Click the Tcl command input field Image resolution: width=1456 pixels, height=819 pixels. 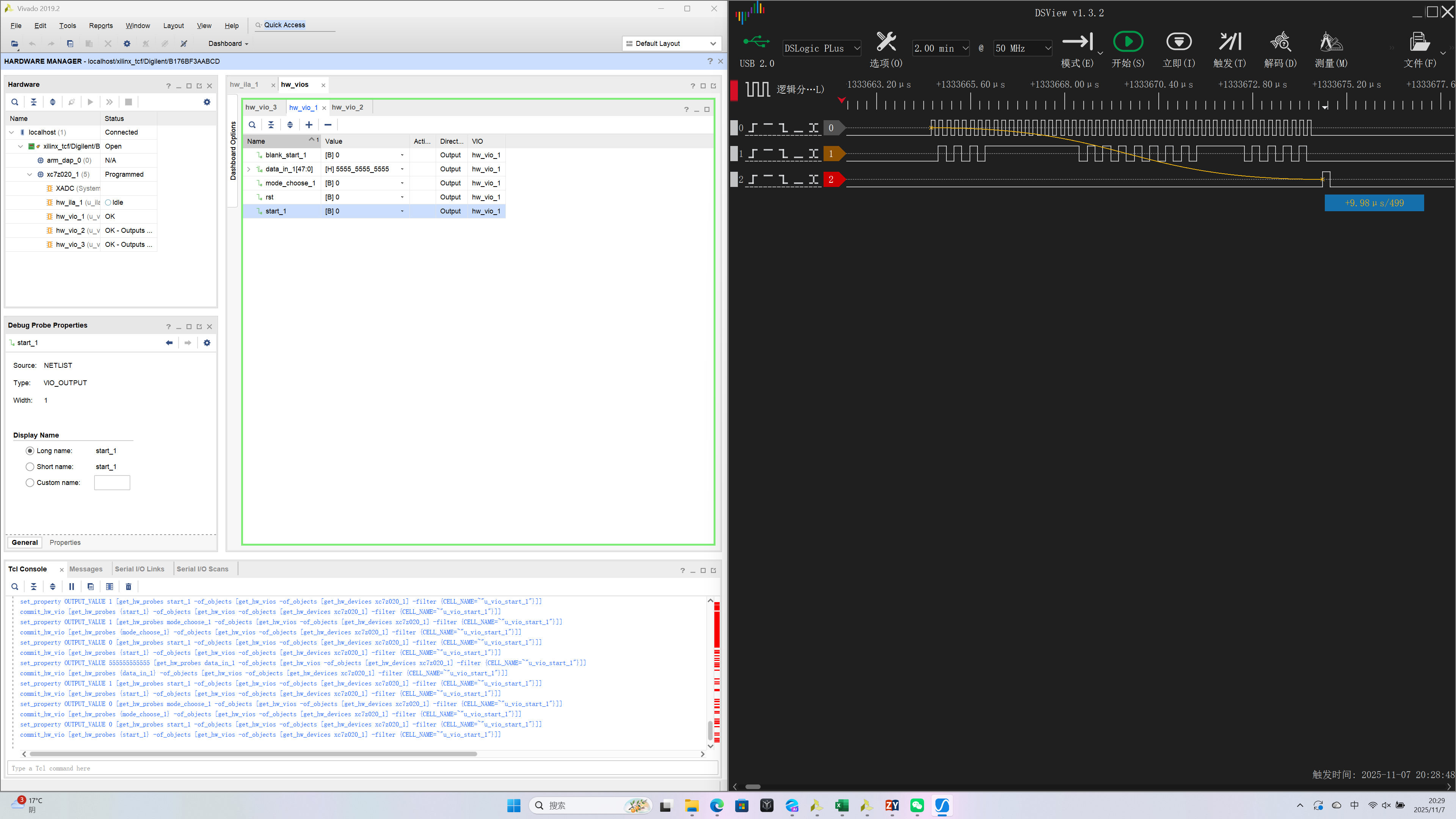[x=362, y=769]
